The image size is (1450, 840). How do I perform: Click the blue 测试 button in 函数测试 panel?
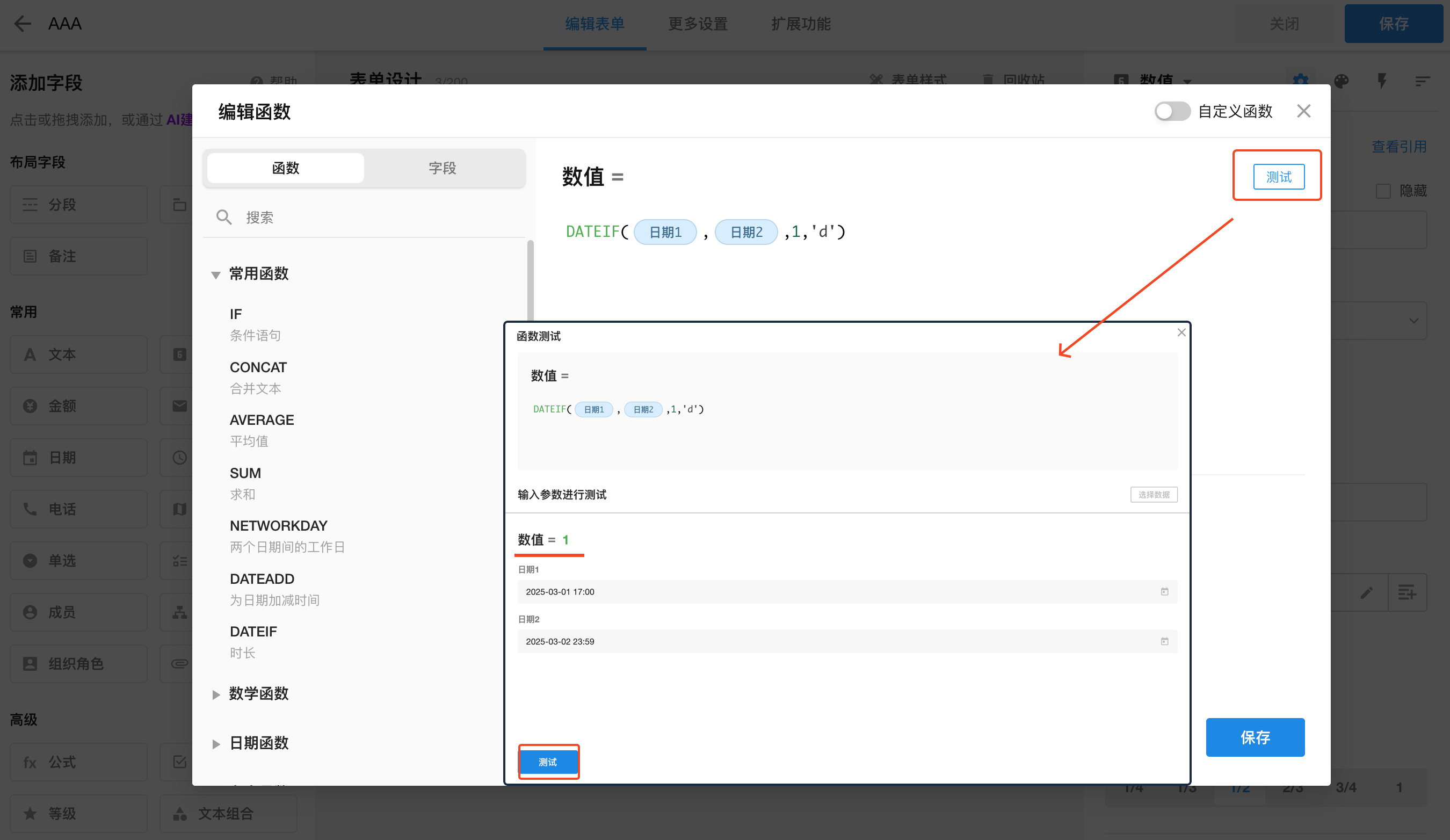[x=548, y=762]
